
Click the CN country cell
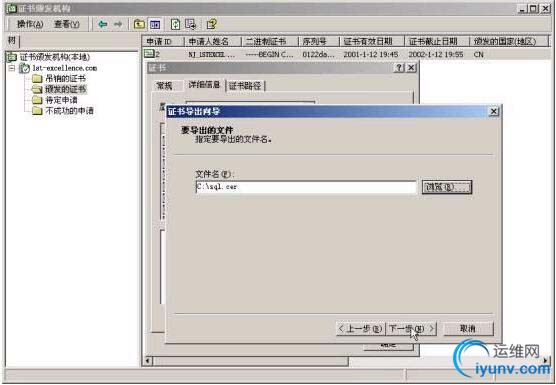[x=478, y=55]
